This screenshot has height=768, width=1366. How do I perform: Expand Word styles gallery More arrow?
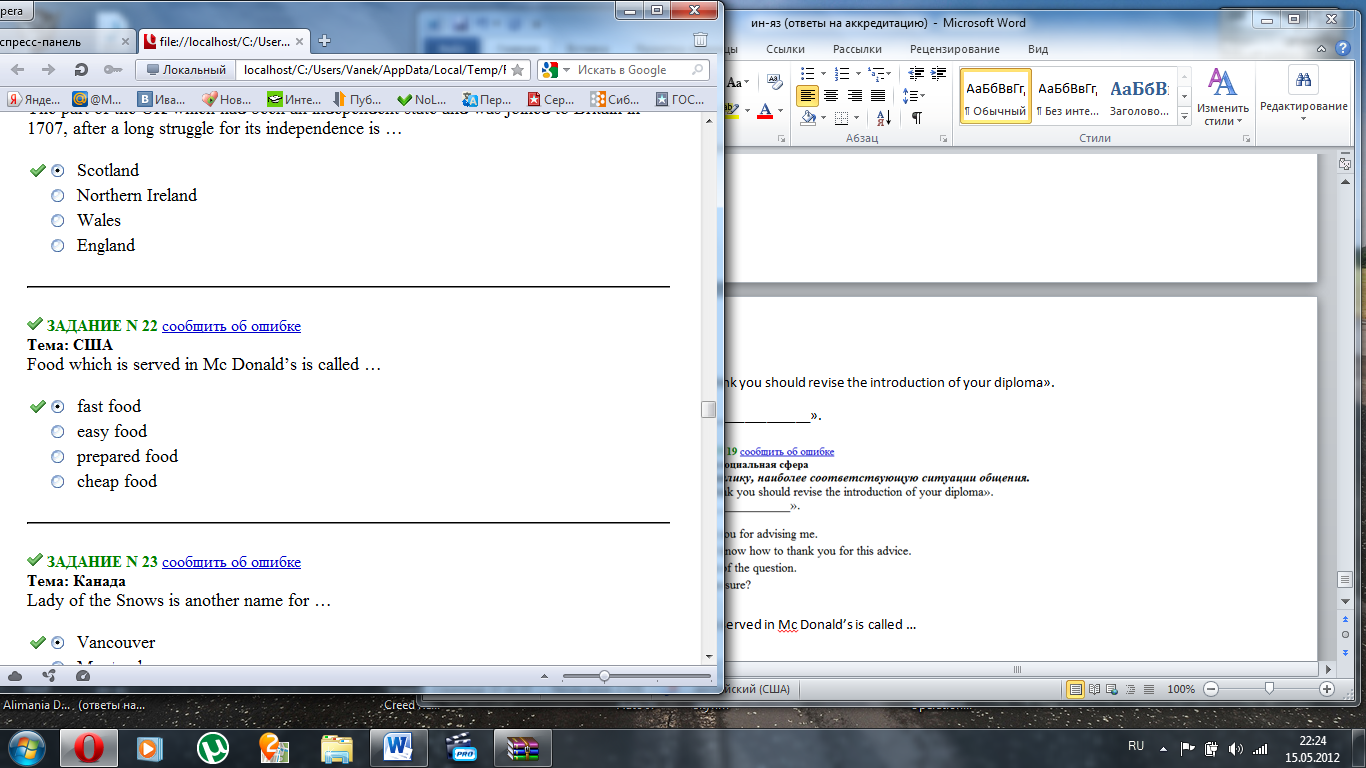point(1184,117)
